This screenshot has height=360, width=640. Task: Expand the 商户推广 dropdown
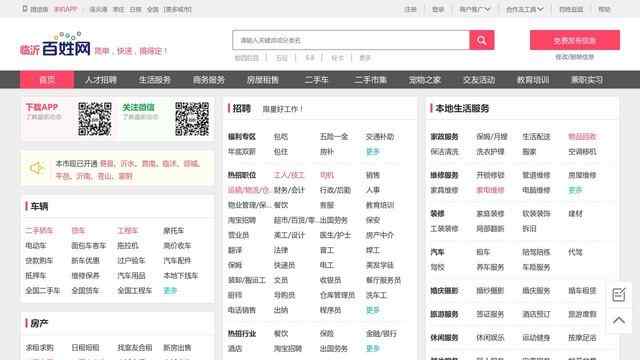click(x=474, y=9)
